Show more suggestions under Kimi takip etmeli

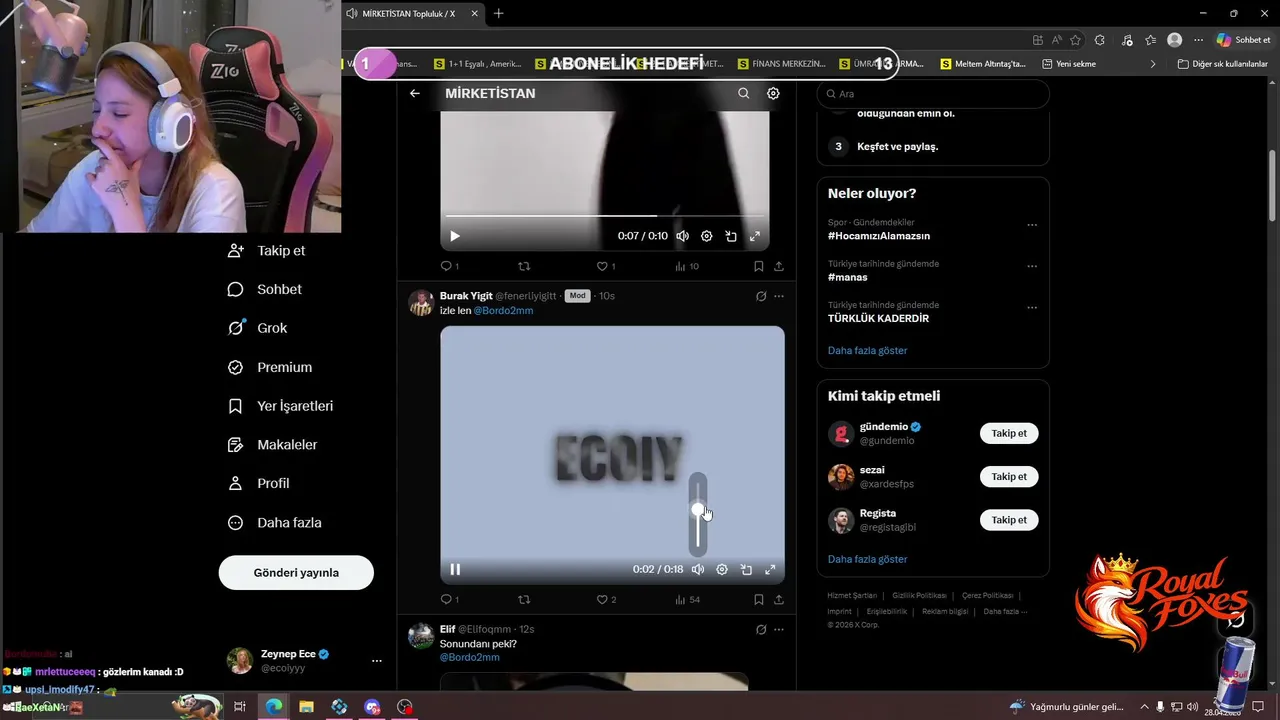867,559
